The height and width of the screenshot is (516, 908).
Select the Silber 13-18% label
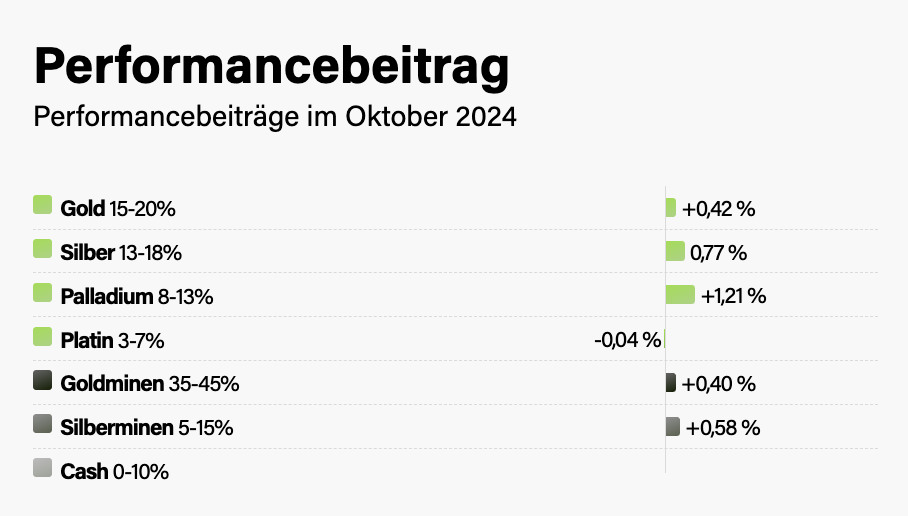(121, 253)
